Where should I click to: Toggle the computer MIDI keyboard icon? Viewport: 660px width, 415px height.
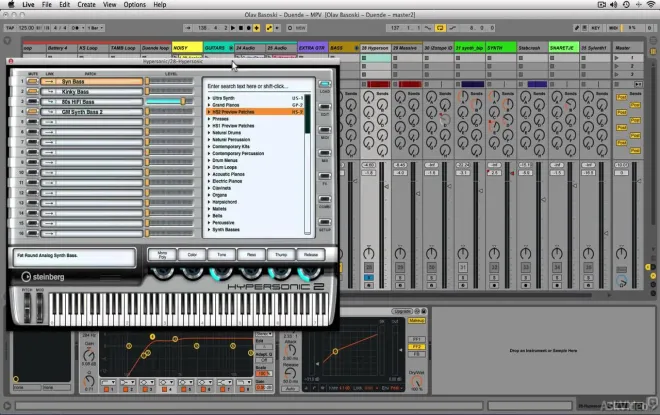coord(585,28)
